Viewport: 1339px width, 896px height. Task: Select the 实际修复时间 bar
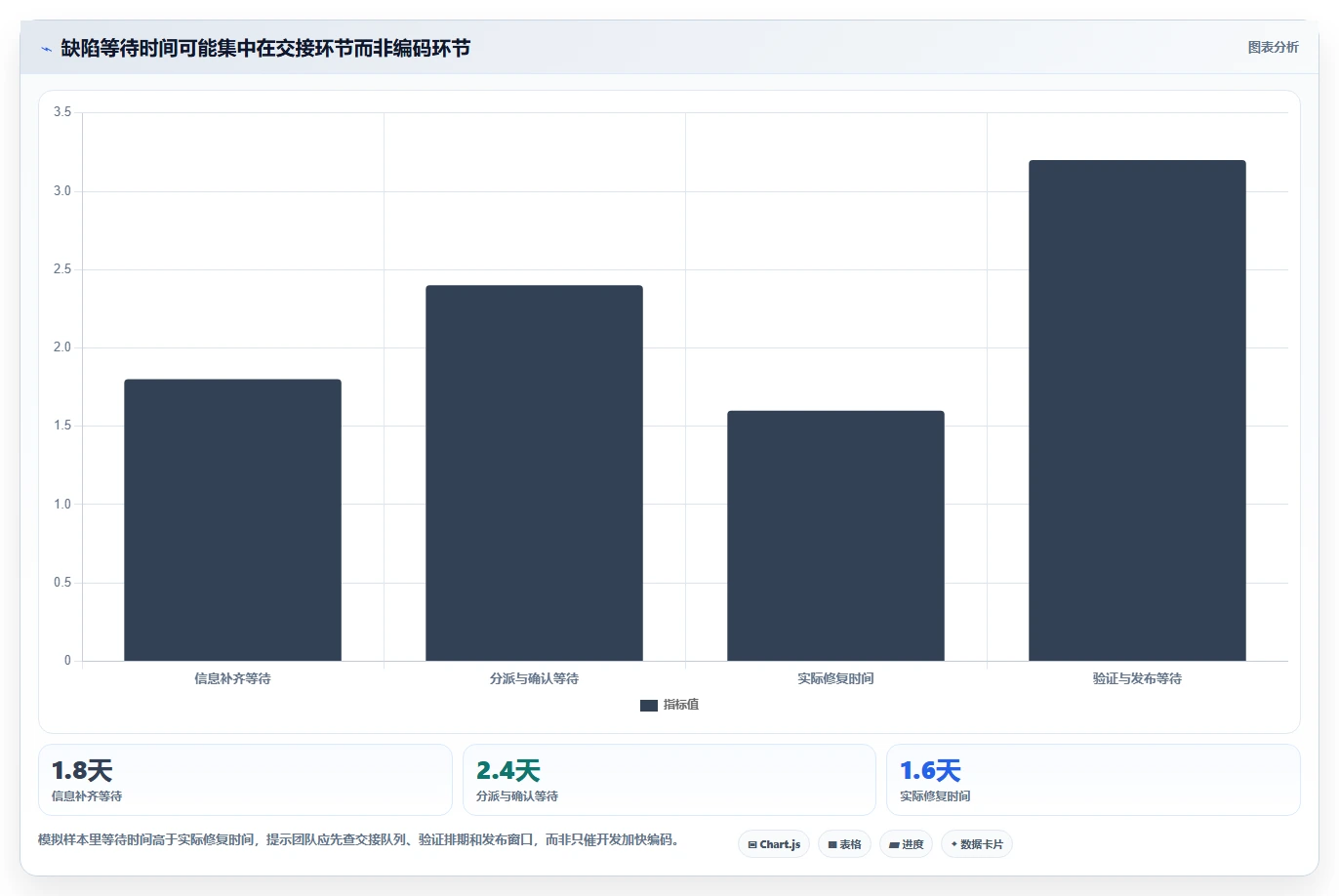835,536
